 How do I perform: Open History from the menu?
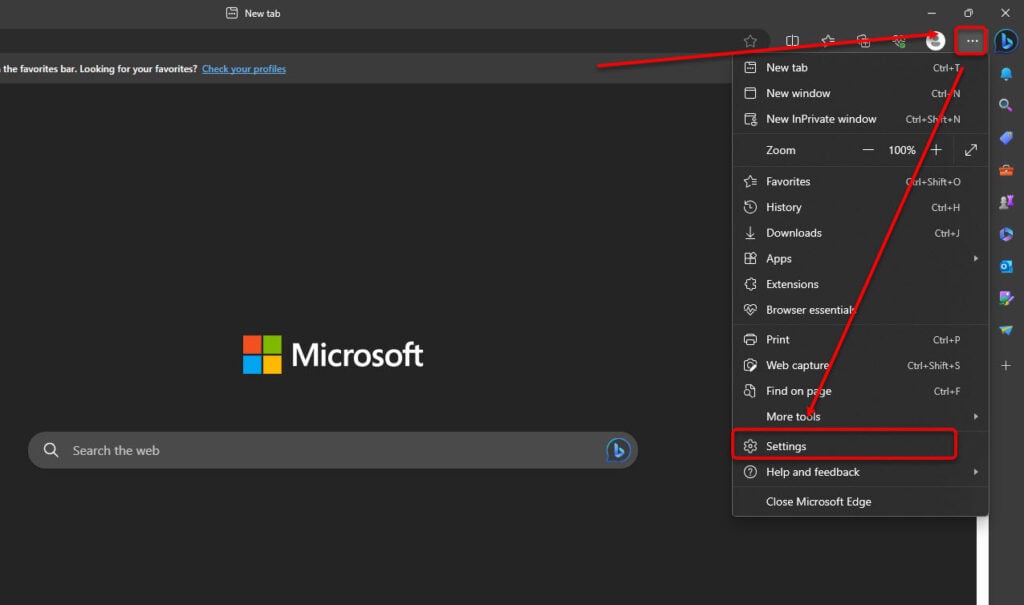click(859, 207)
